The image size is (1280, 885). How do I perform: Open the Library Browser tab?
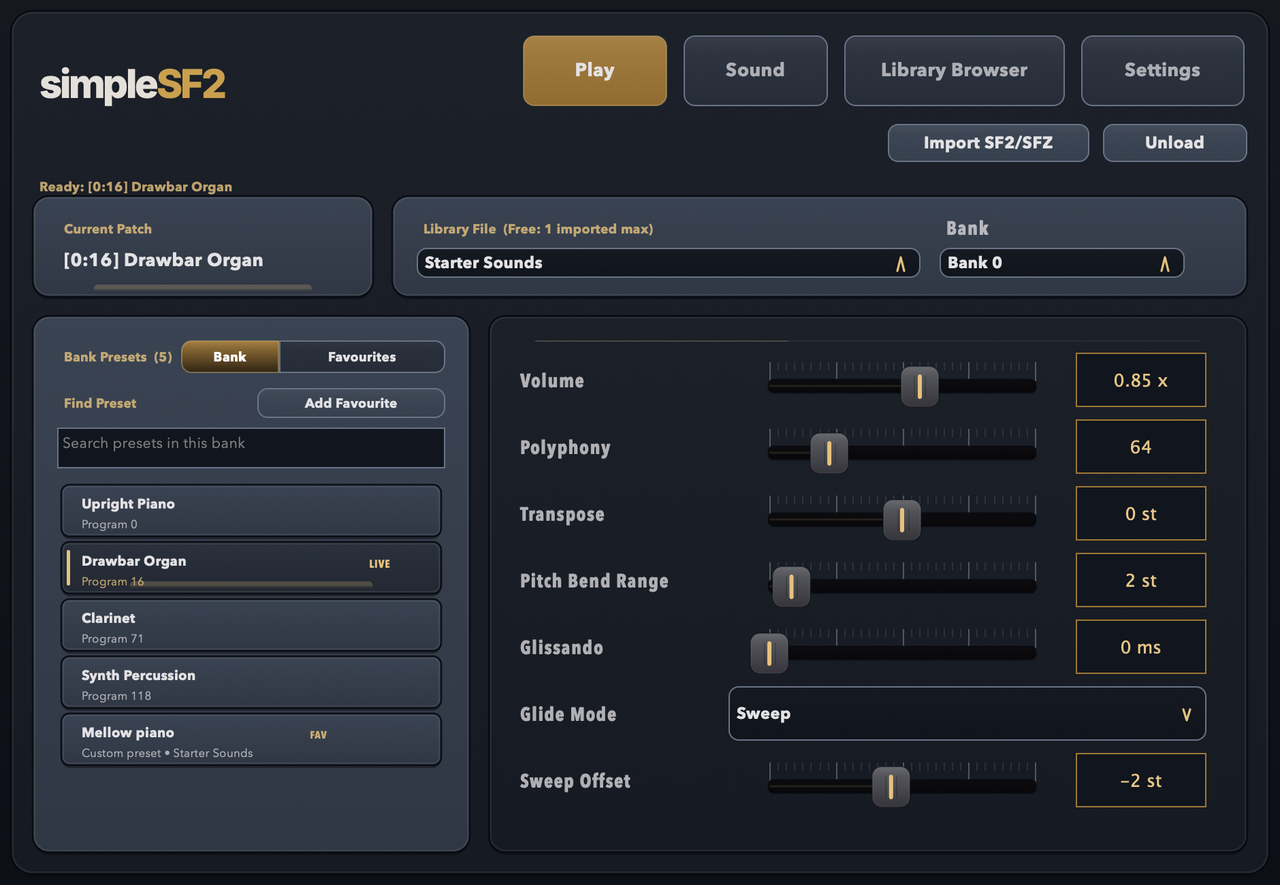954,70
